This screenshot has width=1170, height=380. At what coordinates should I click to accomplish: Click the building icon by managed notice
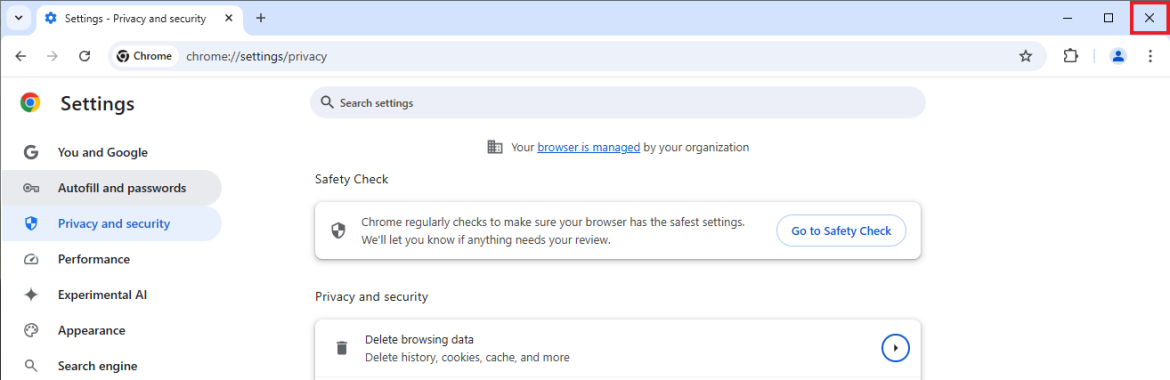point(495,147)
